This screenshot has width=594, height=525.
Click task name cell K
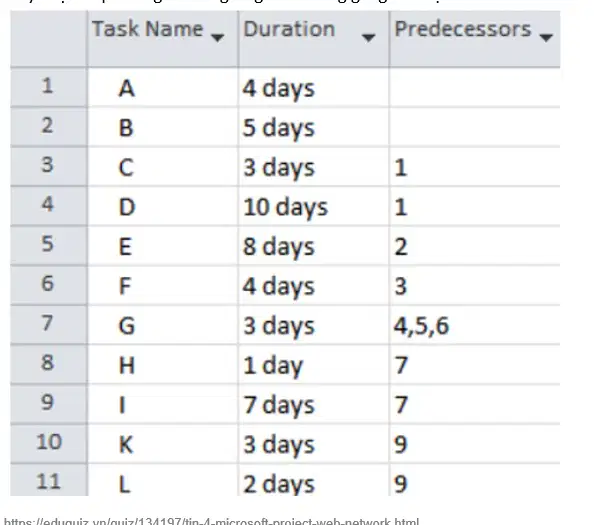click(x=163, y=444)
